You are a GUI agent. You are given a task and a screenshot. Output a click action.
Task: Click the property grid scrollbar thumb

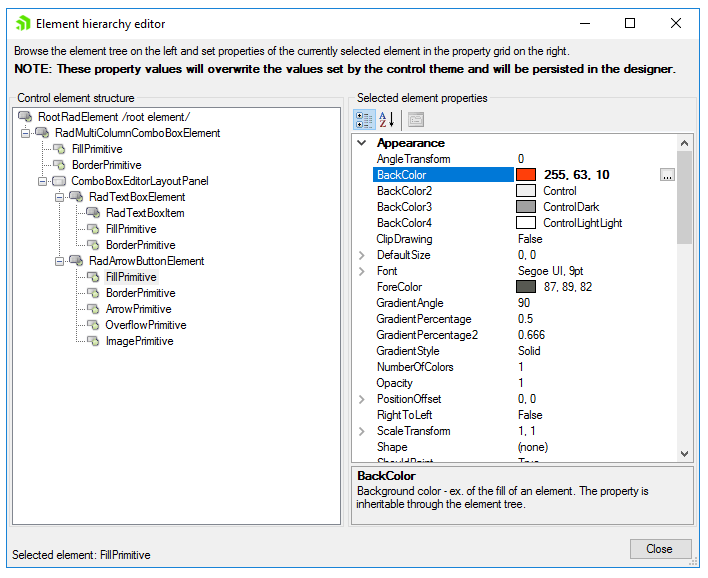click(x=684, y=197)
